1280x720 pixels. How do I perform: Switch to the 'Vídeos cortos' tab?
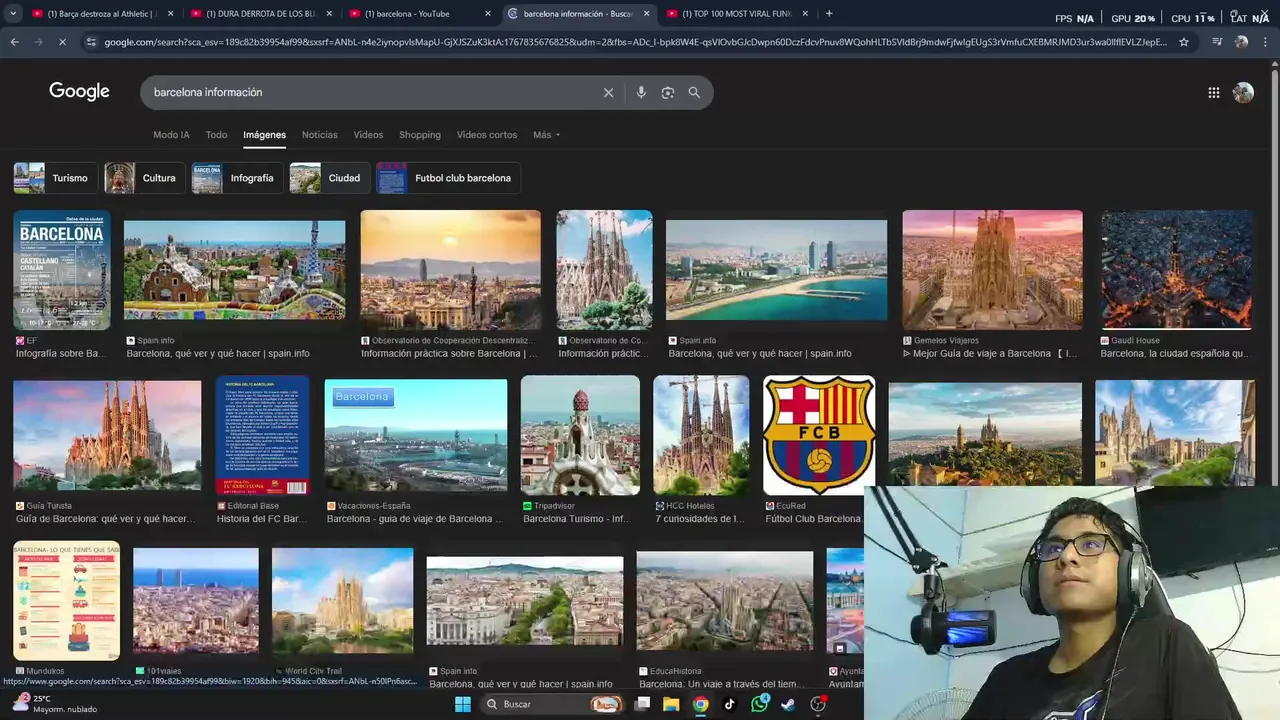pyautogui.click(x=487, y=135)
